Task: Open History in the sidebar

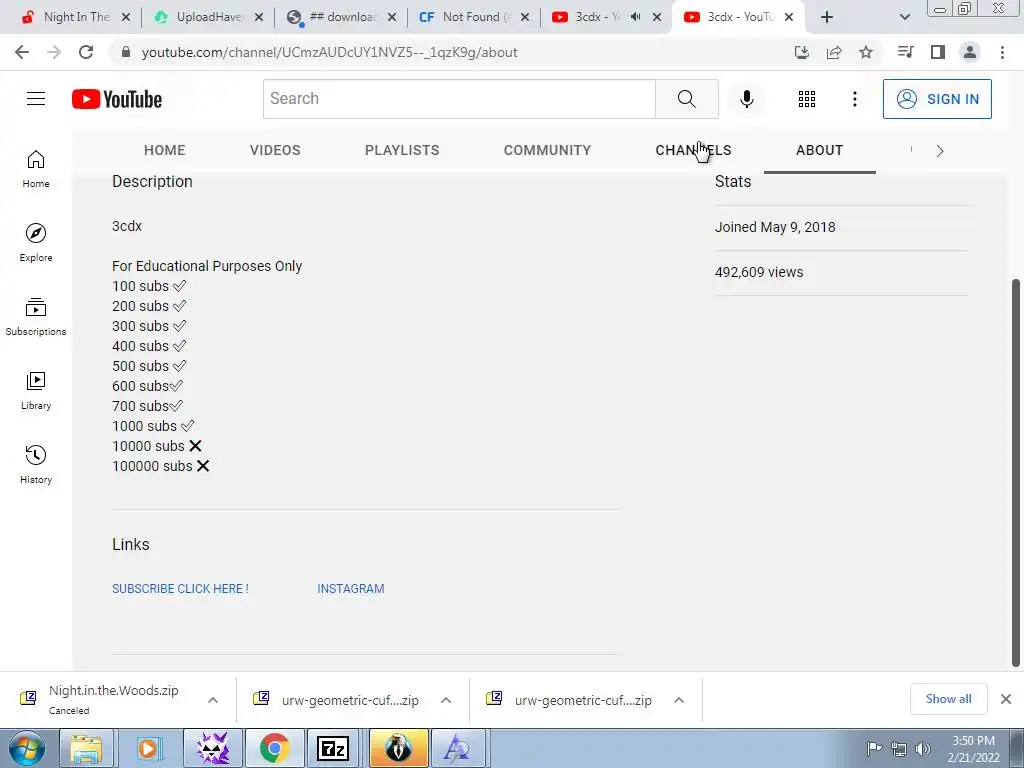Action: click(36, 464)
